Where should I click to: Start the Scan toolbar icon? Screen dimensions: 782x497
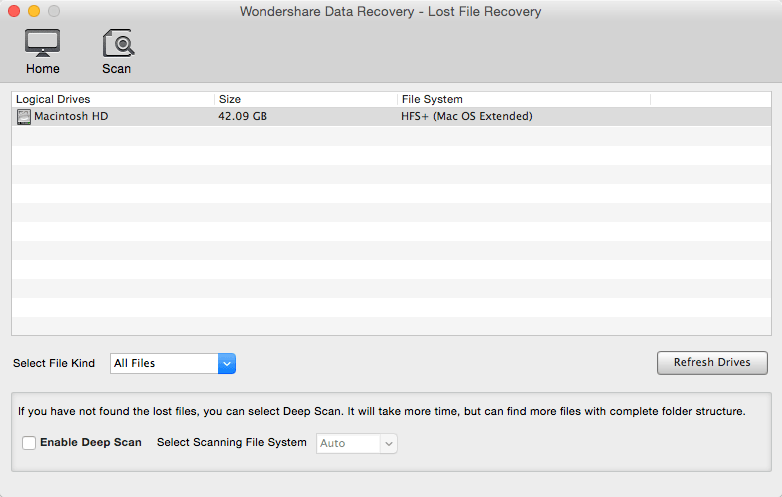[x=117, y=51]
